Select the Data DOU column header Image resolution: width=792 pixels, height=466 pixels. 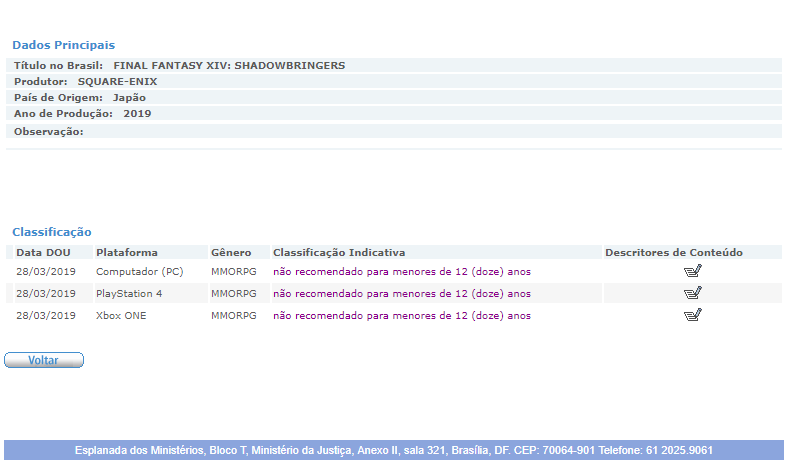(43, 252)
